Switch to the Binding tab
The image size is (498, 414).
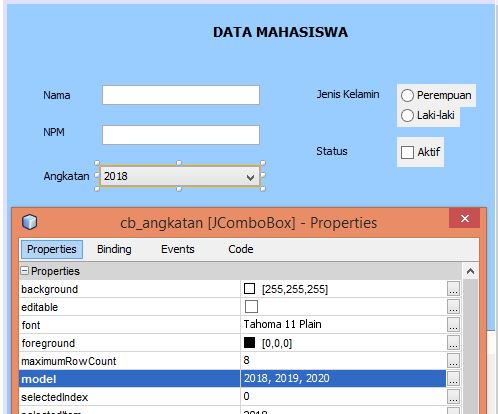click(114, 249)
